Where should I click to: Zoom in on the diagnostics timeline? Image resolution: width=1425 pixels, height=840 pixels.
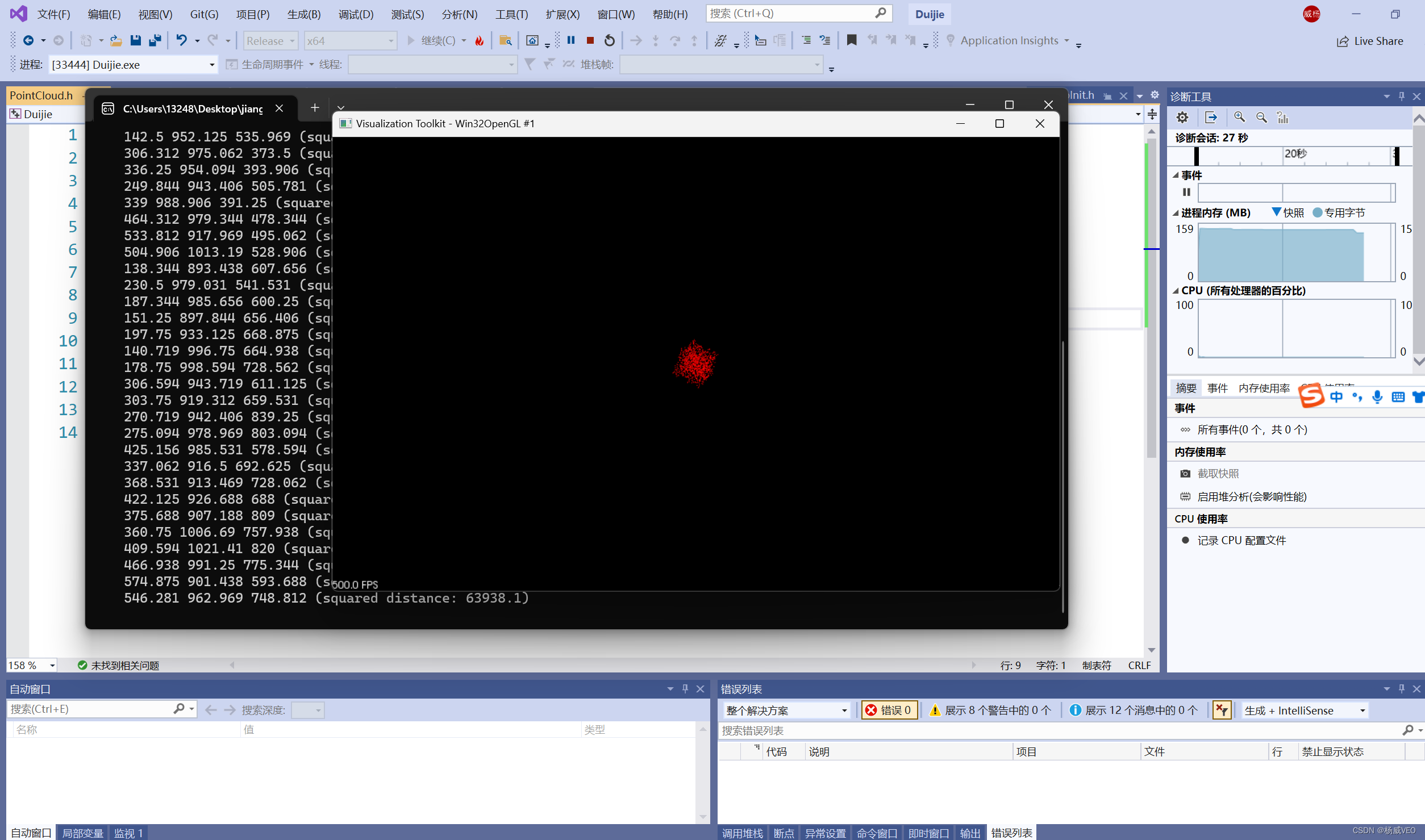coord(1240,117)
